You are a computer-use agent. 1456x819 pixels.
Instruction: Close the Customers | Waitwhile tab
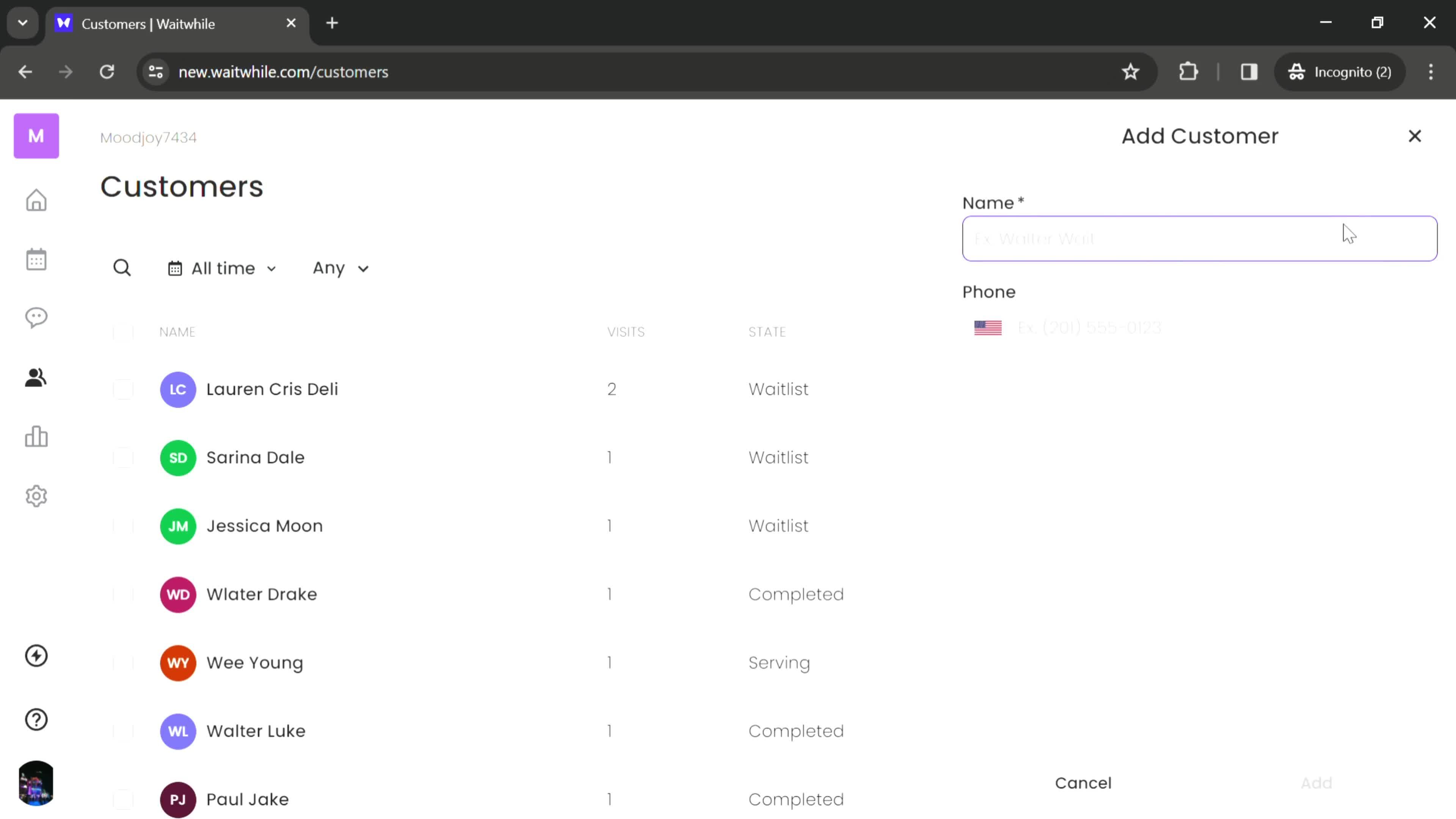pos(291,23)
